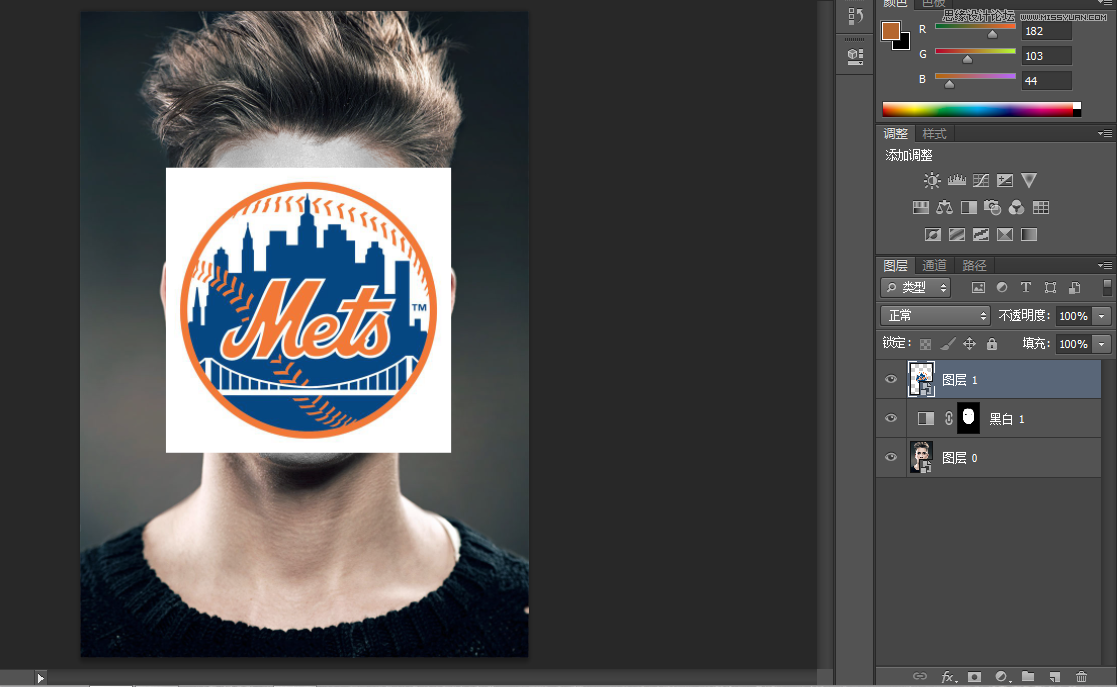Add a Threshold adjustment
The height and width of the screenshot is (687, 1117).
981,234
